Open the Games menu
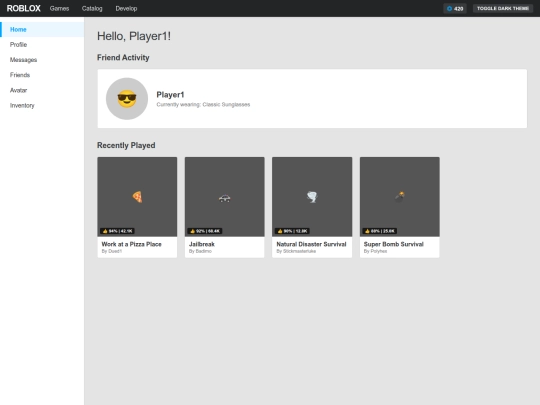540x405 pixels. [59, 8]
